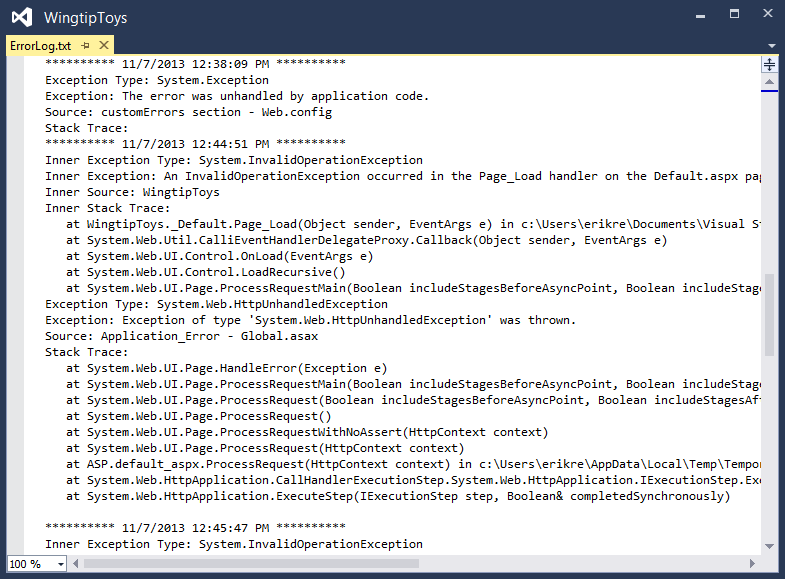Click 'Source: Application_Error - Global.asax' line
Viewport: 785px width, 579px height.
(x=181, y=336)
